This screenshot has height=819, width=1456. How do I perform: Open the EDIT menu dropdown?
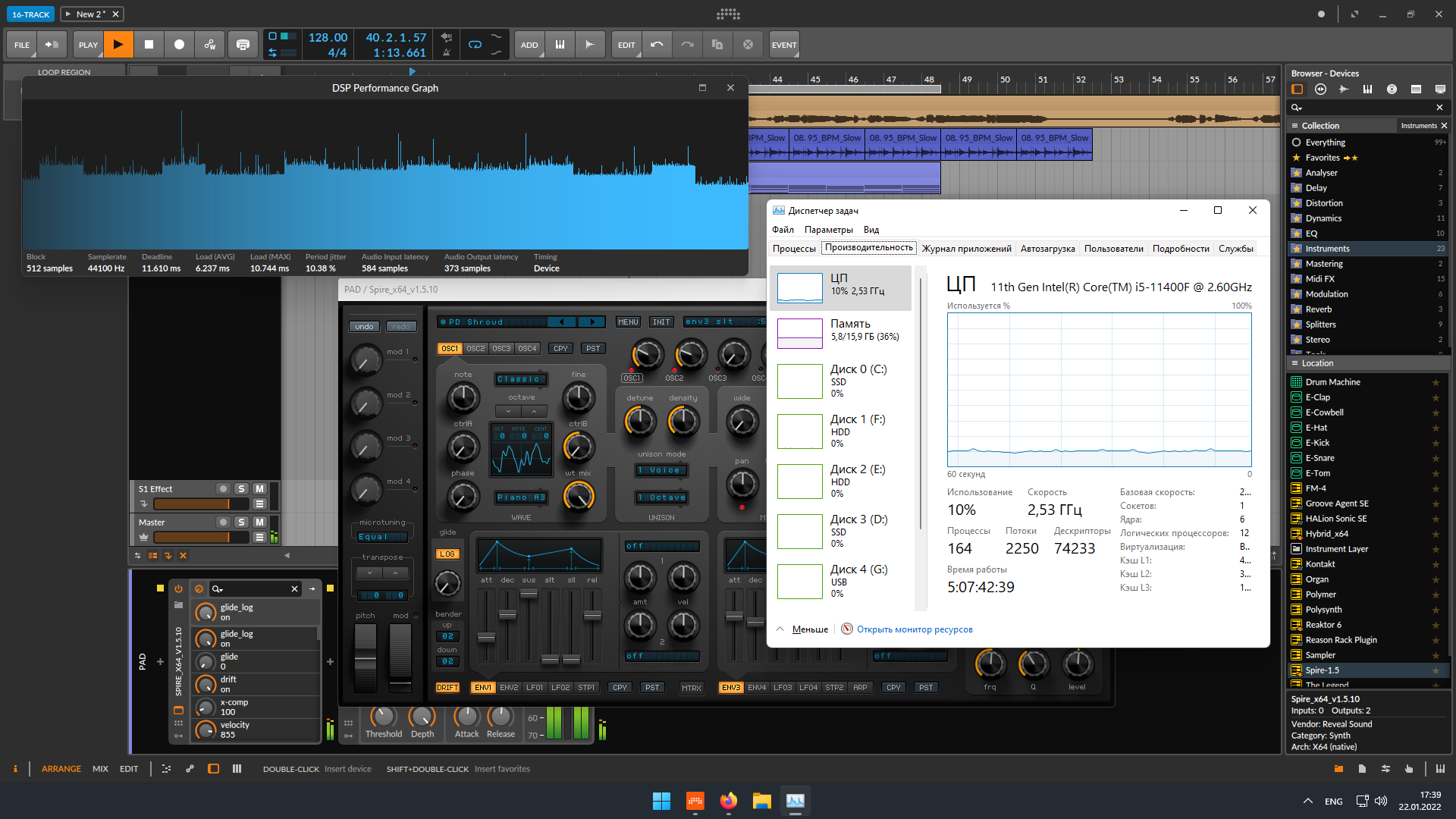[x=626, y=45]
